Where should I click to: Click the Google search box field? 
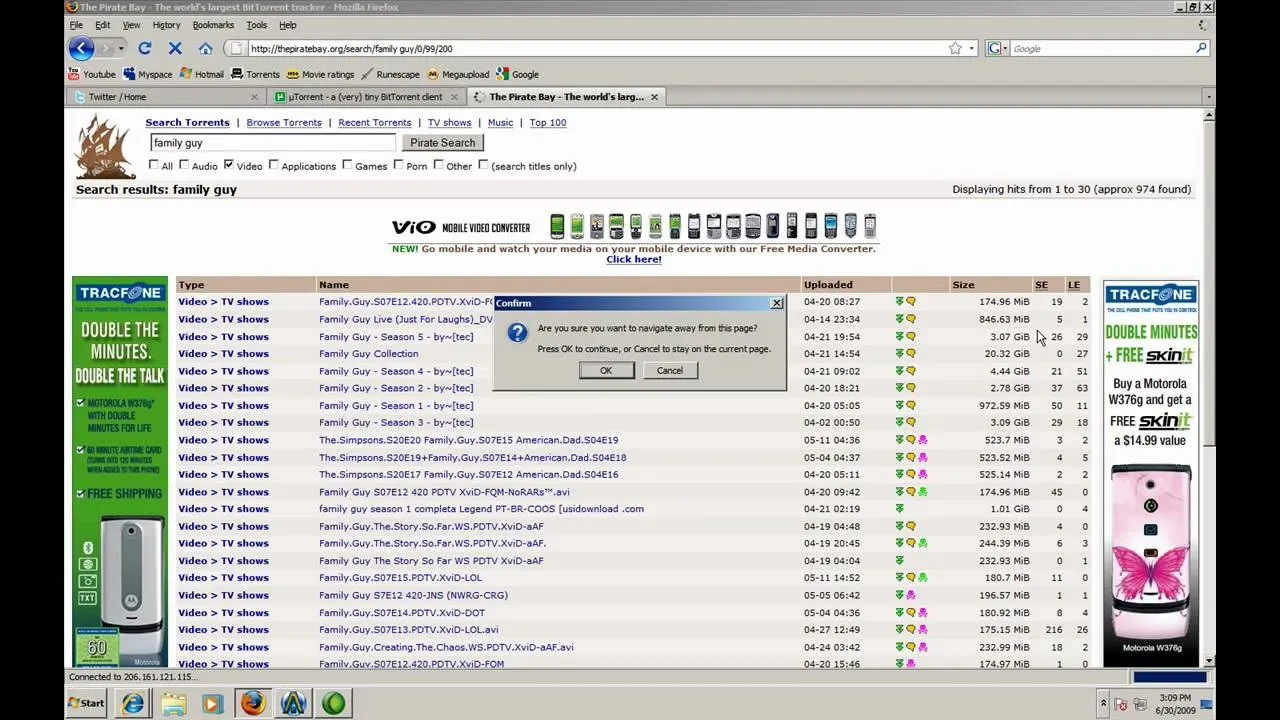1100,48
